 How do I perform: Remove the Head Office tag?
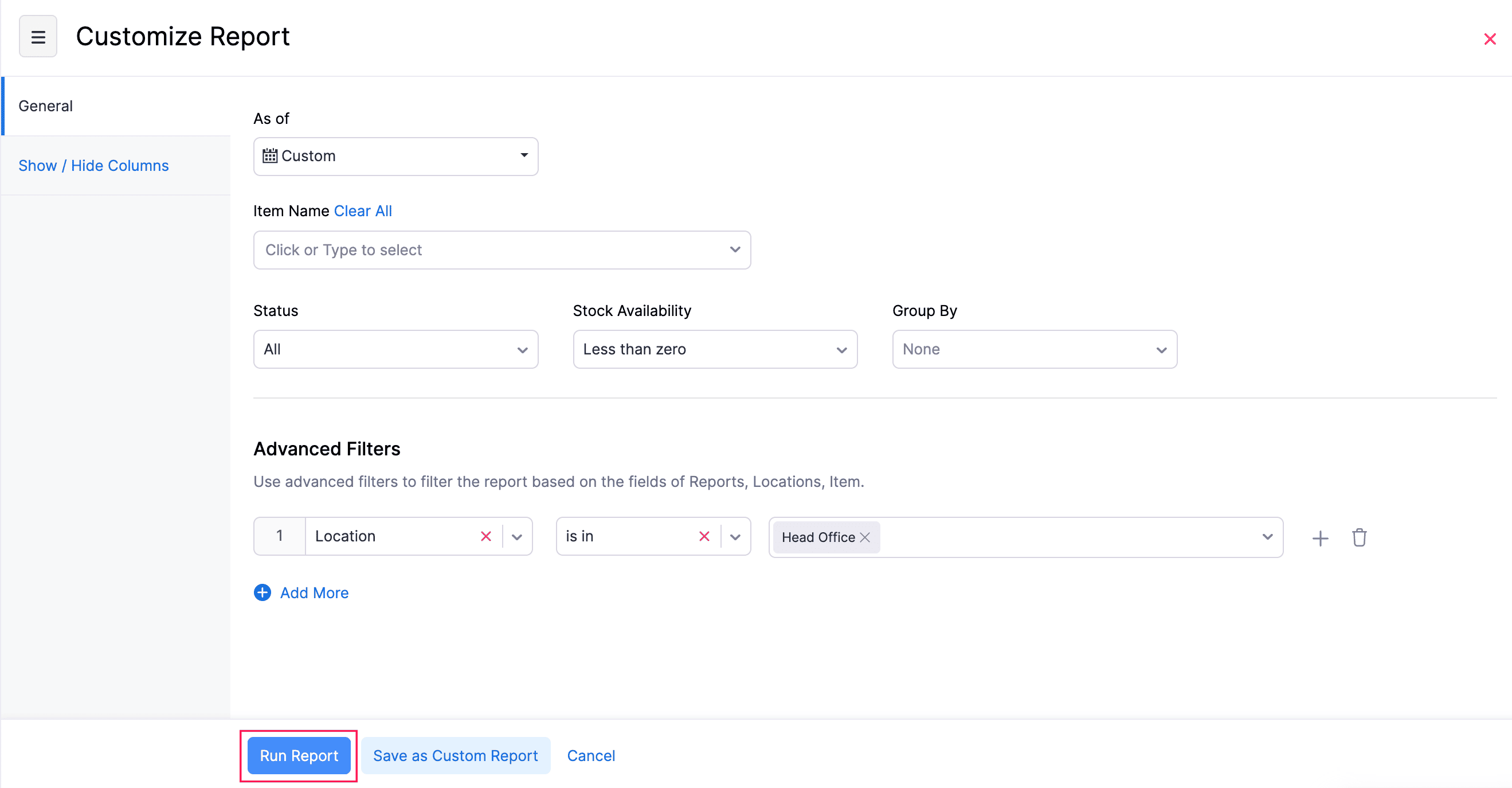[x=864, y=537]
